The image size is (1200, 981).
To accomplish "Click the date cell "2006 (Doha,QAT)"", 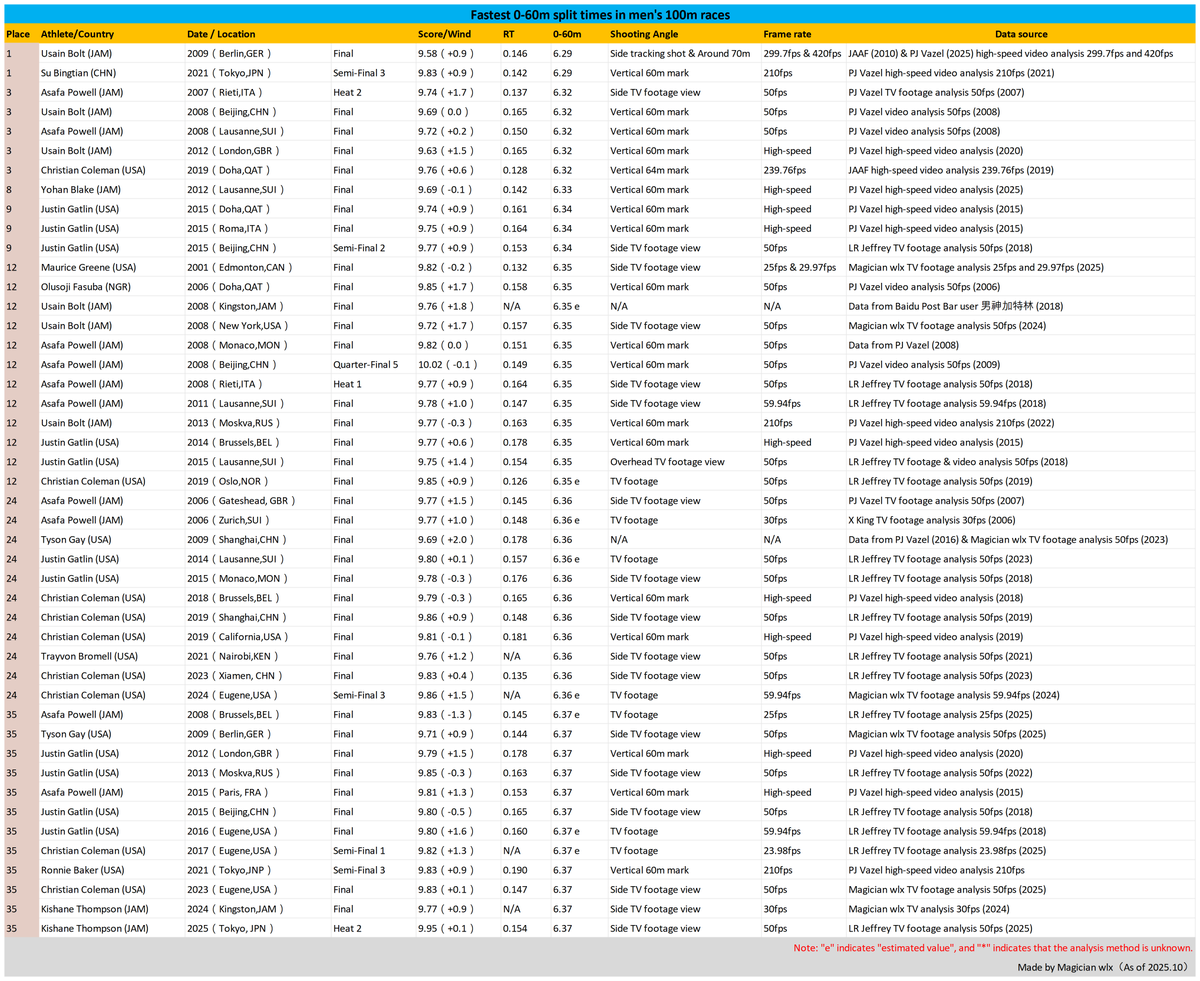I will click(x=228, y=287).
